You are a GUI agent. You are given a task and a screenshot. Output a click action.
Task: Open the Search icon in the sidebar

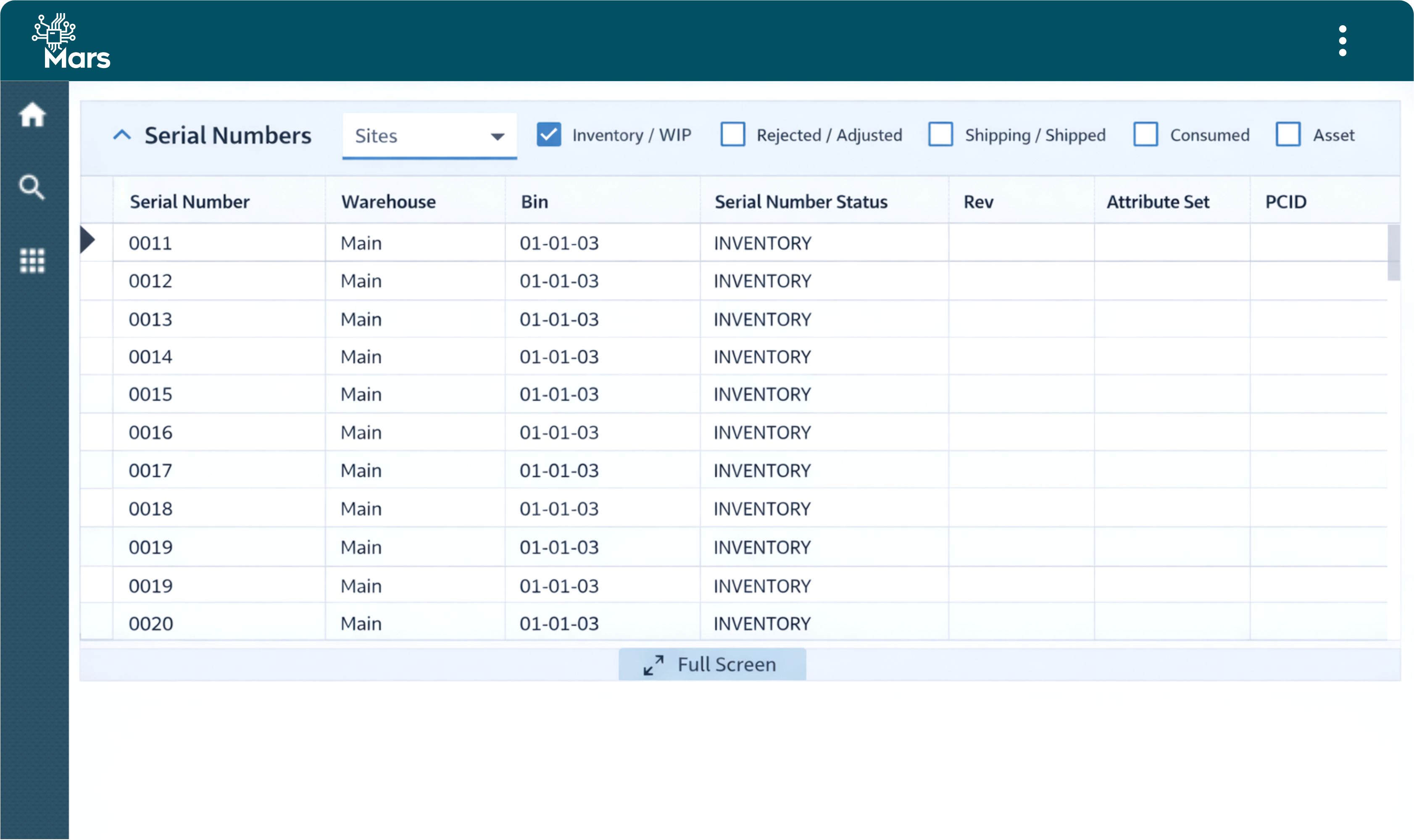pyautogui.click(x=32, y=187)
